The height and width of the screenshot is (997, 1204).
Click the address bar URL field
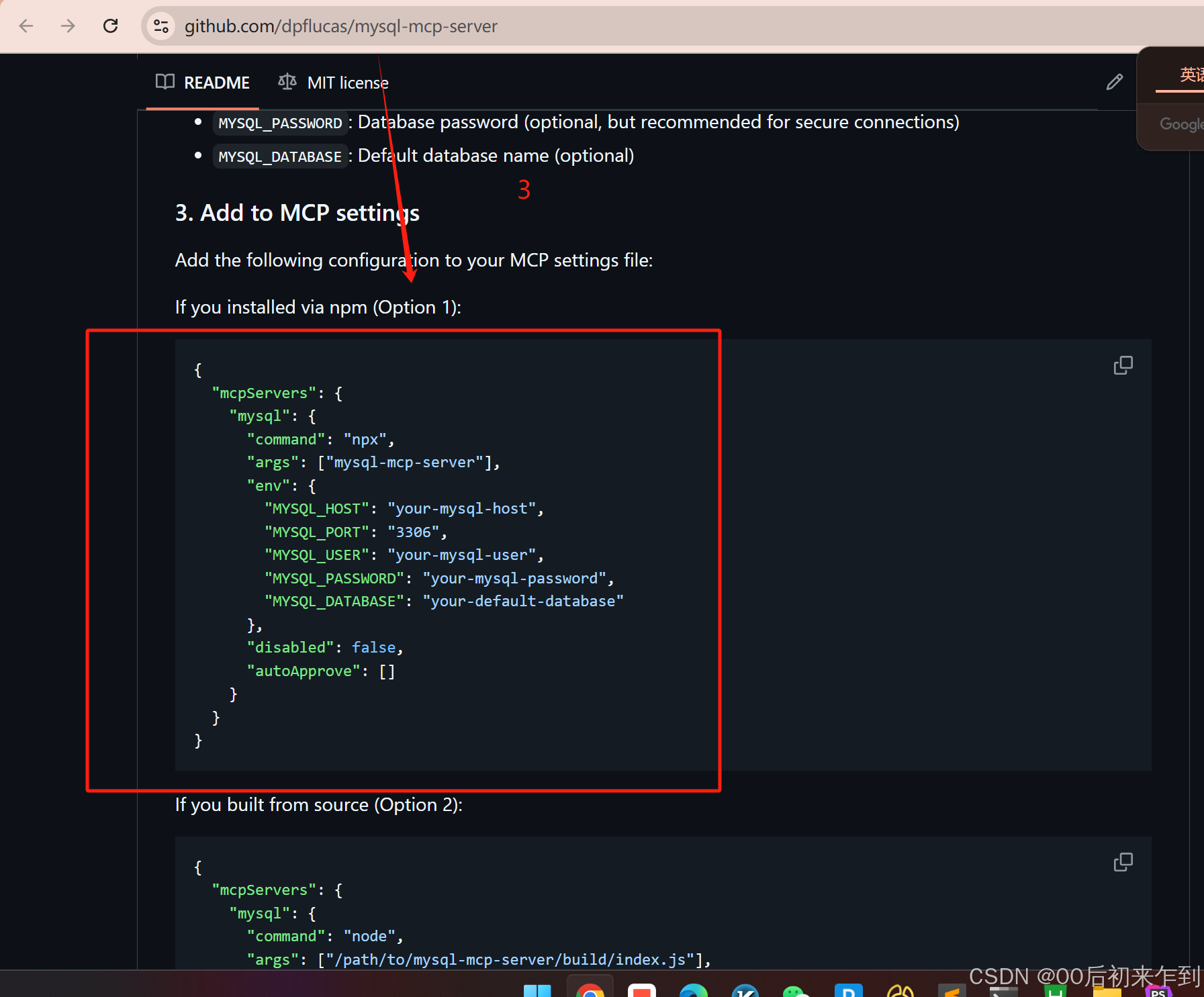point(341,26)
